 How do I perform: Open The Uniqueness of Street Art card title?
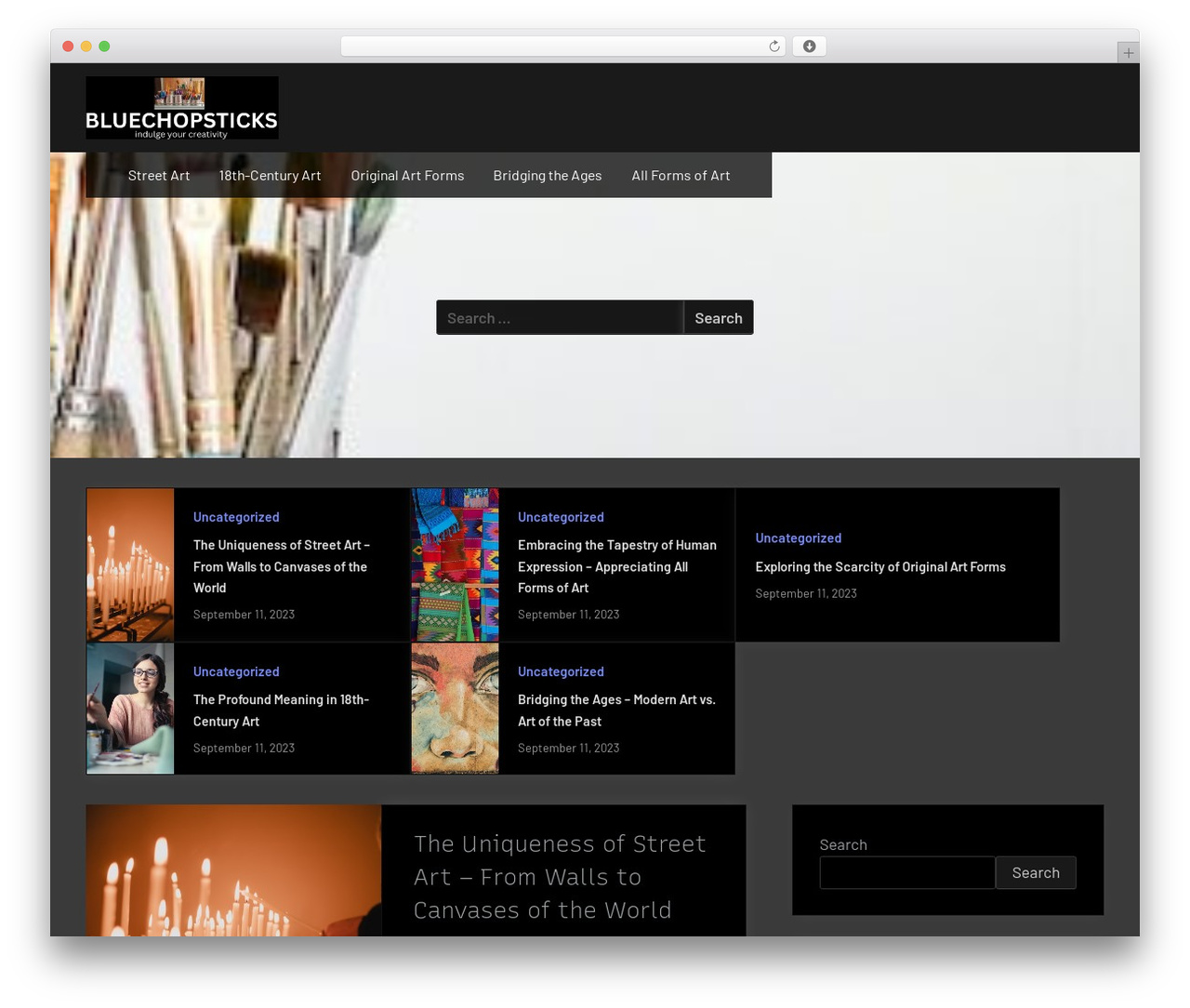282,566
